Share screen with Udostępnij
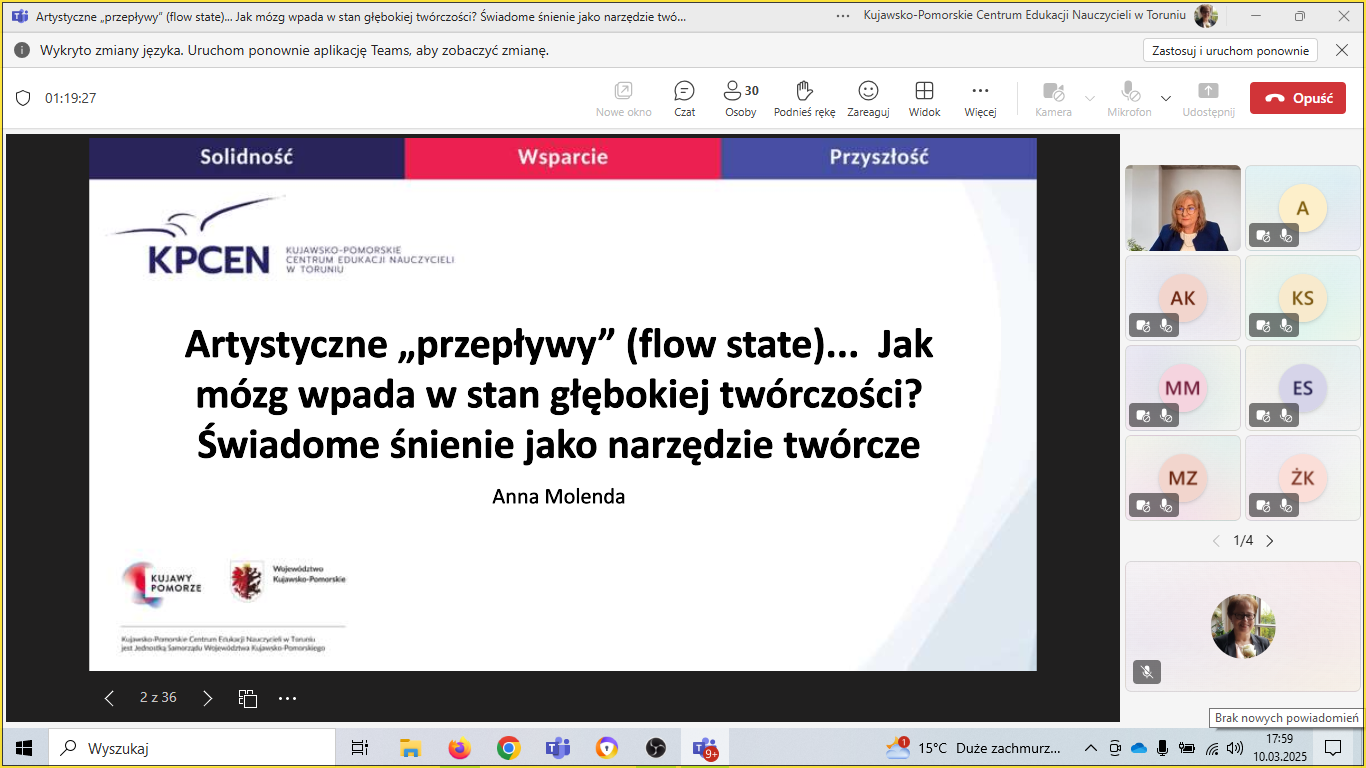The width and height of the screenshot is (1366, 768). tap(1208, 98)
